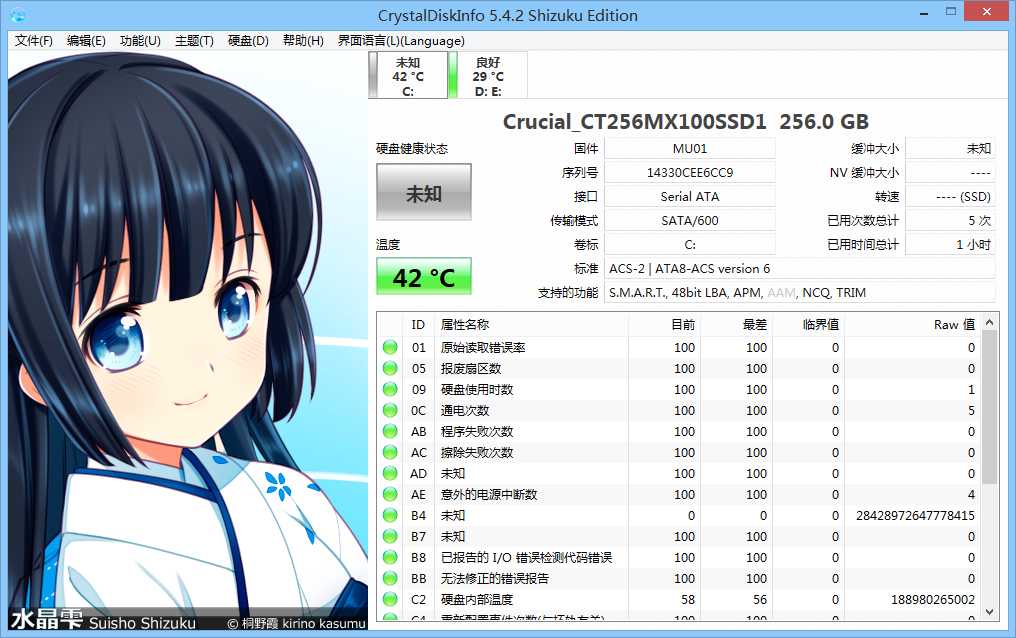
Task: Click status circle icon for attribute AD
Action: tap(390, 473)
